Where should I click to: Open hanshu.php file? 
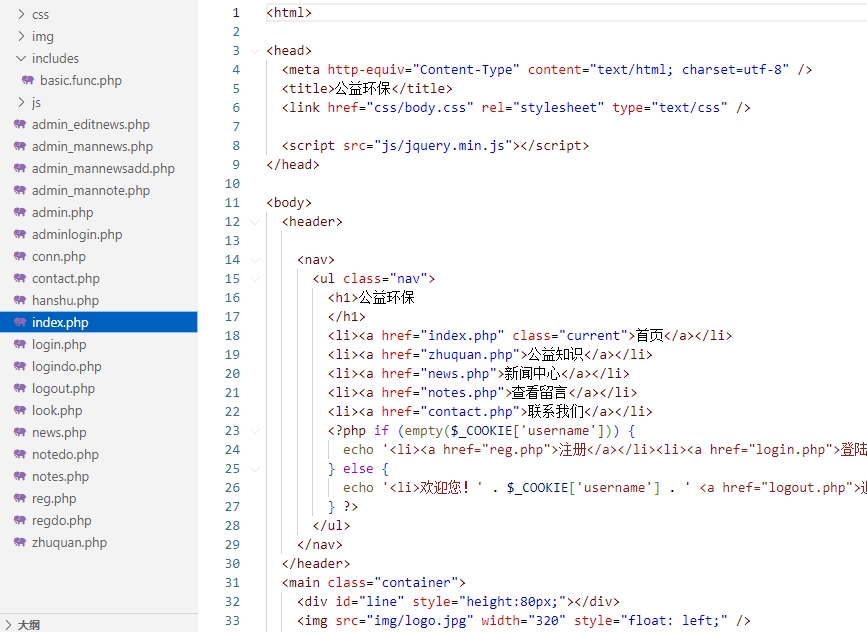click(x=65, y=301)
